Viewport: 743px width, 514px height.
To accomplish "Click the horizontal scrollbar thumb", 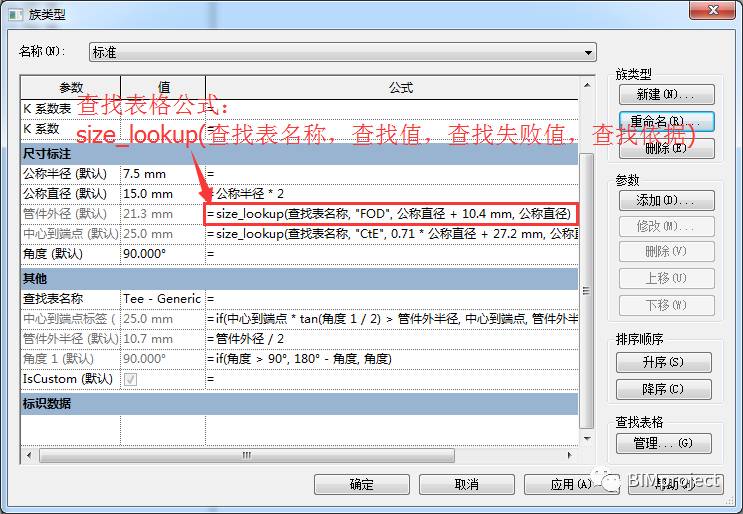I will 247,456.
